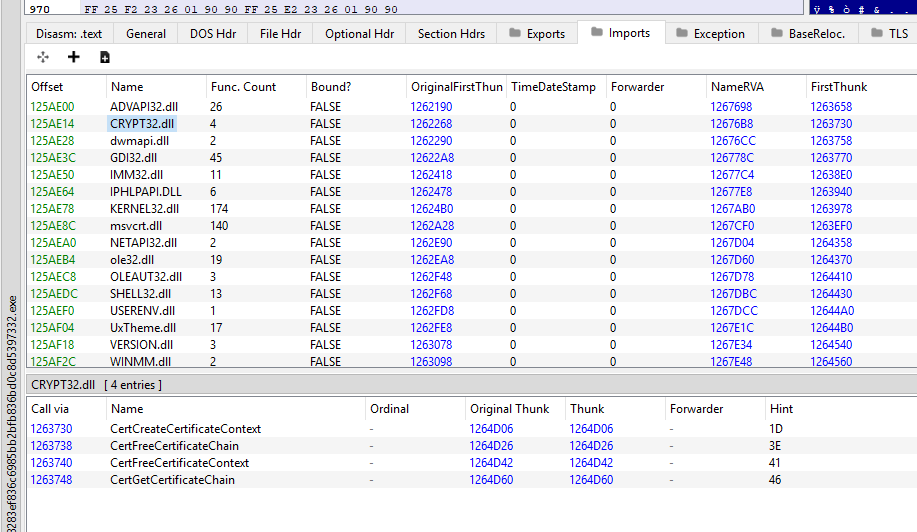Select the CertCreateCertificateContext function row
The width and height of the screenshot is (917, 532).
coord(471,429)
